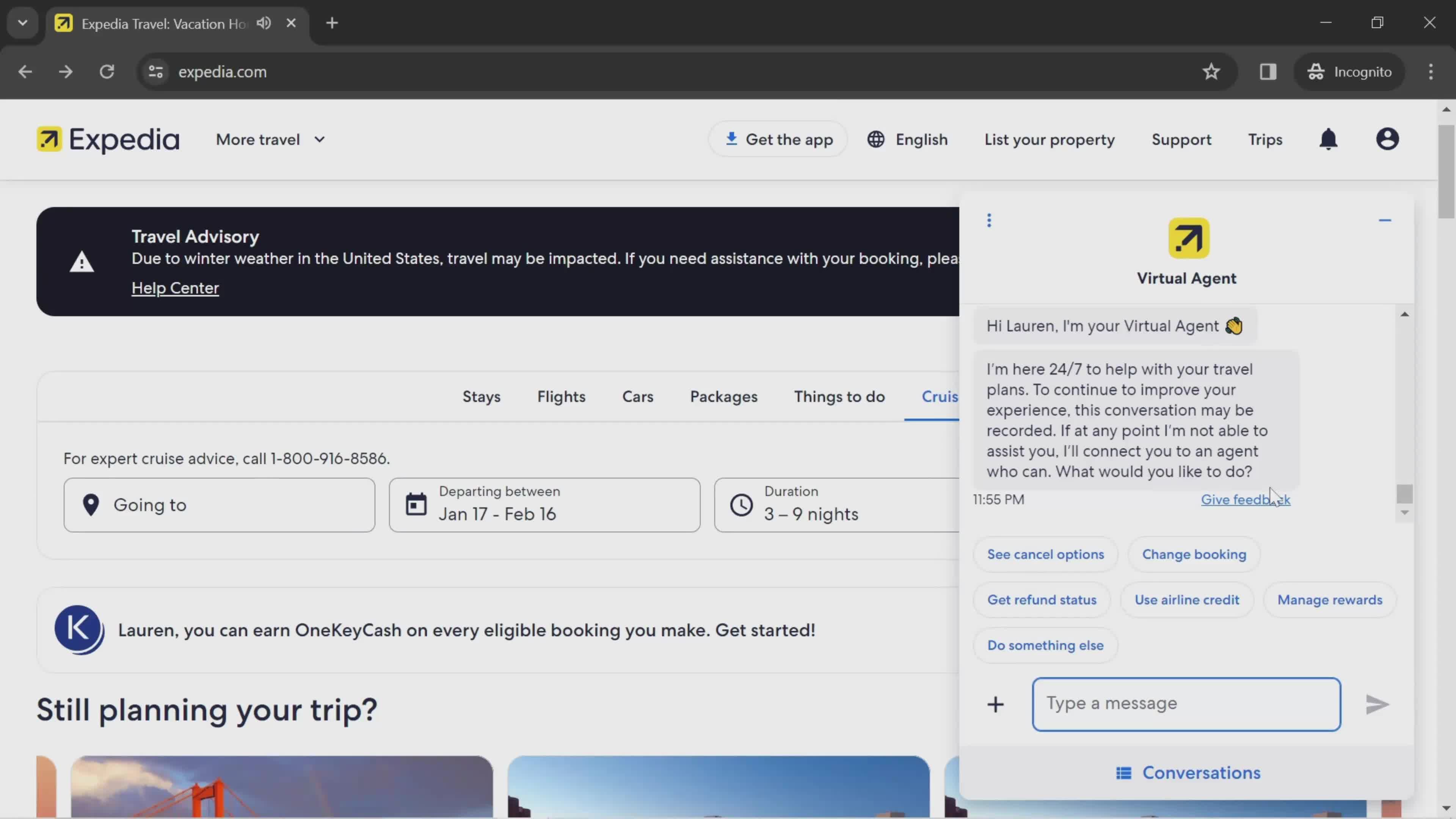The height and width of the screenshot is (819, 1456).
Task: Click the Type a message field
Action: (x=1186, y=704)
